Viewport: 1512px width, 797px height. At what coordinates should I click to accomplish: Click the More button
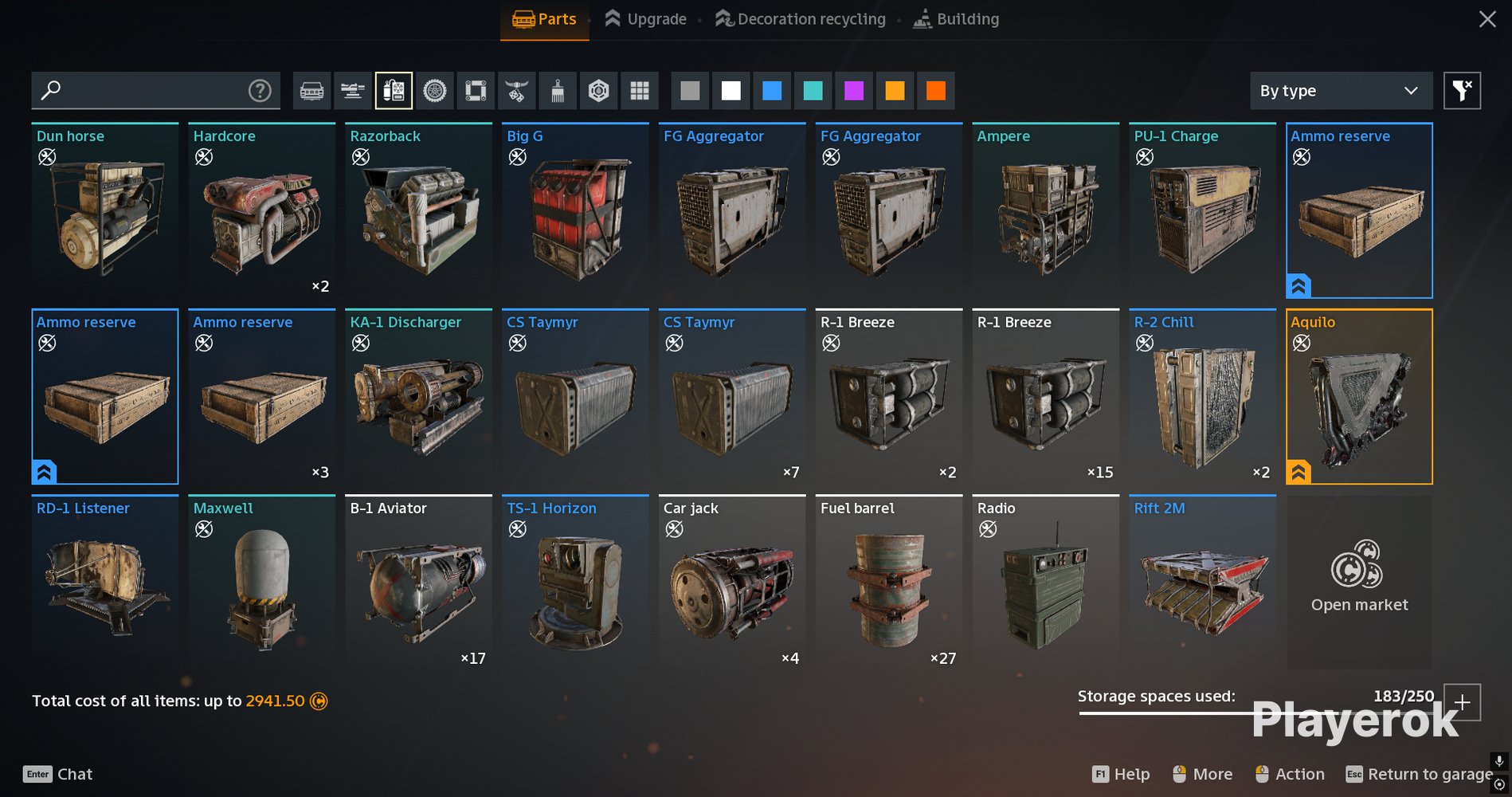(1203, 774)
